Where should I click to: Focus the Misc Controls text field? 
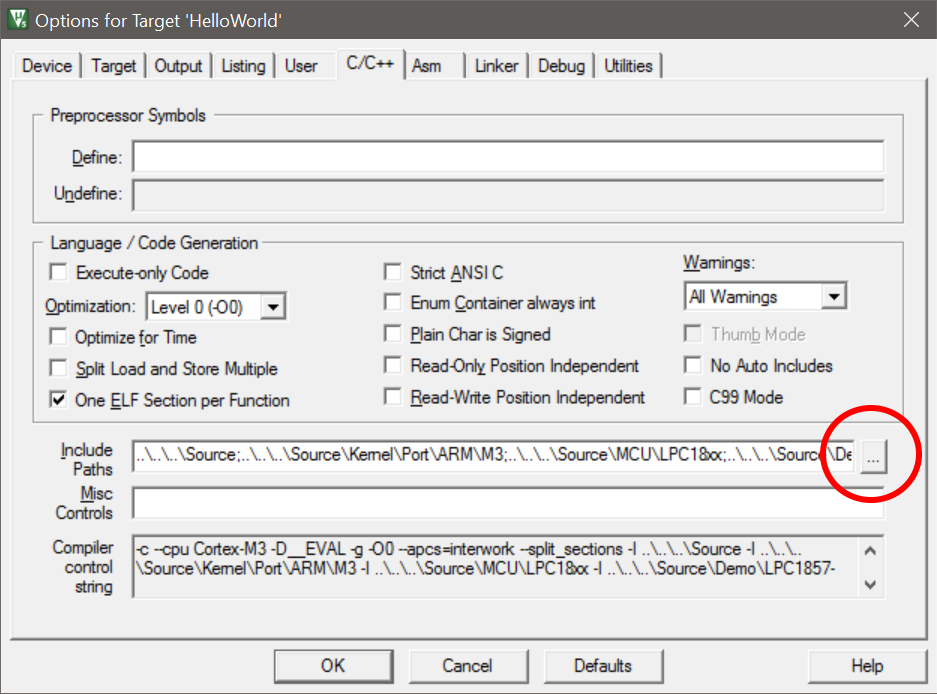(508, 503)
